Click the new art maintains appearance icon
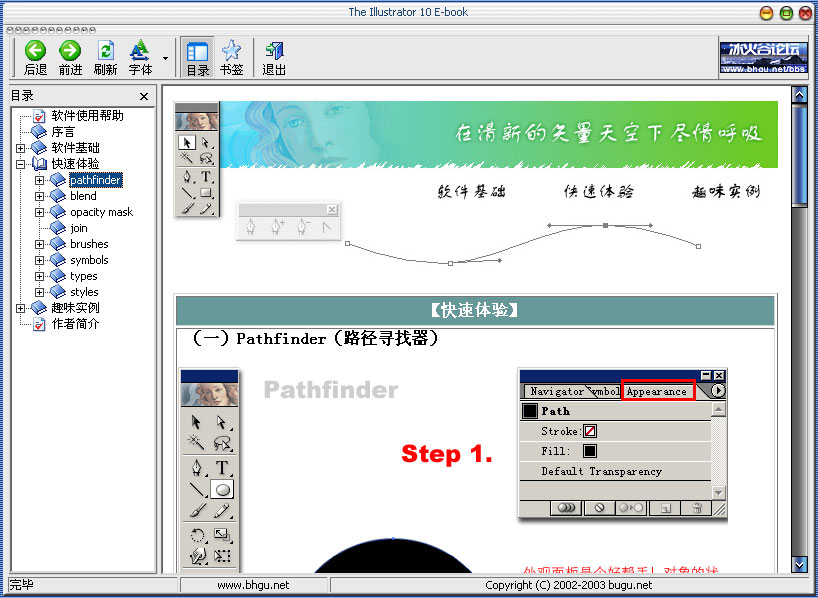The width and height of the screenshot is (818, 598). pos(566,508)
